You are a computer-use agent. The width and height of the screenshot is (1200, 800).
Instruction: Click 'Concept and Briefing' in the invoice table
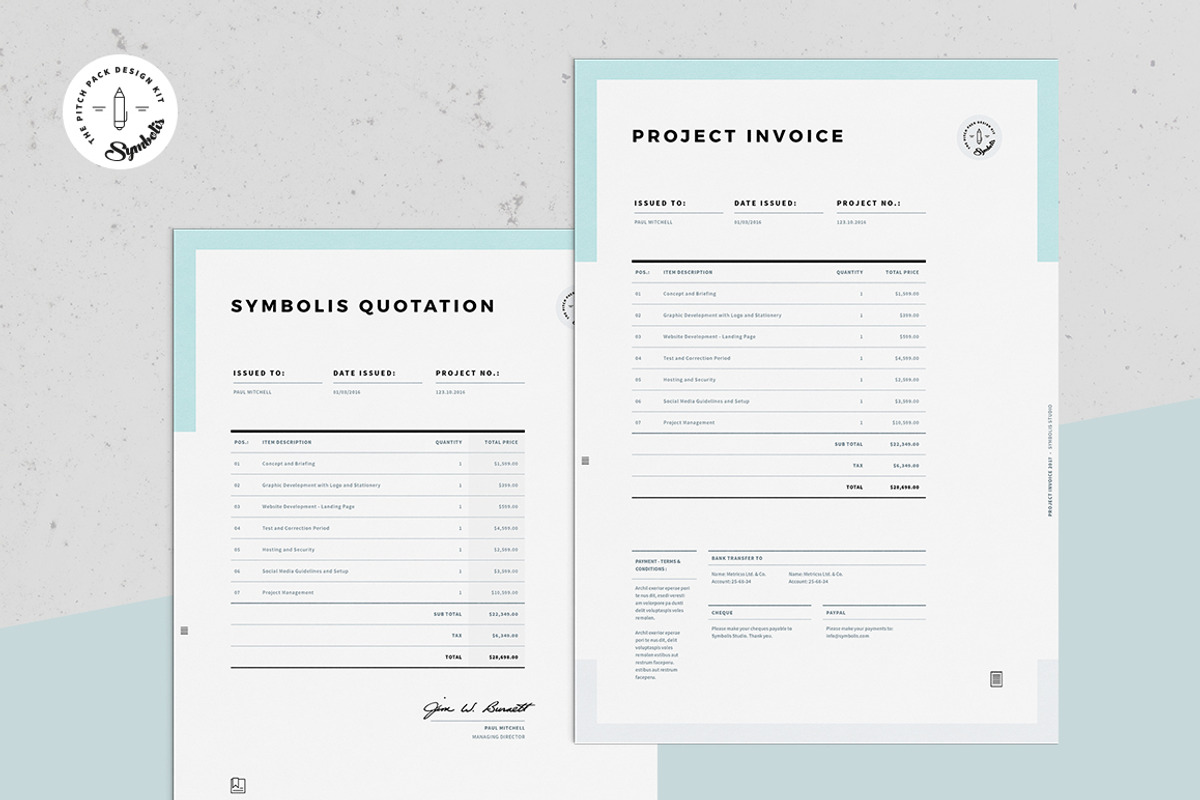click(x=689, y=294)
